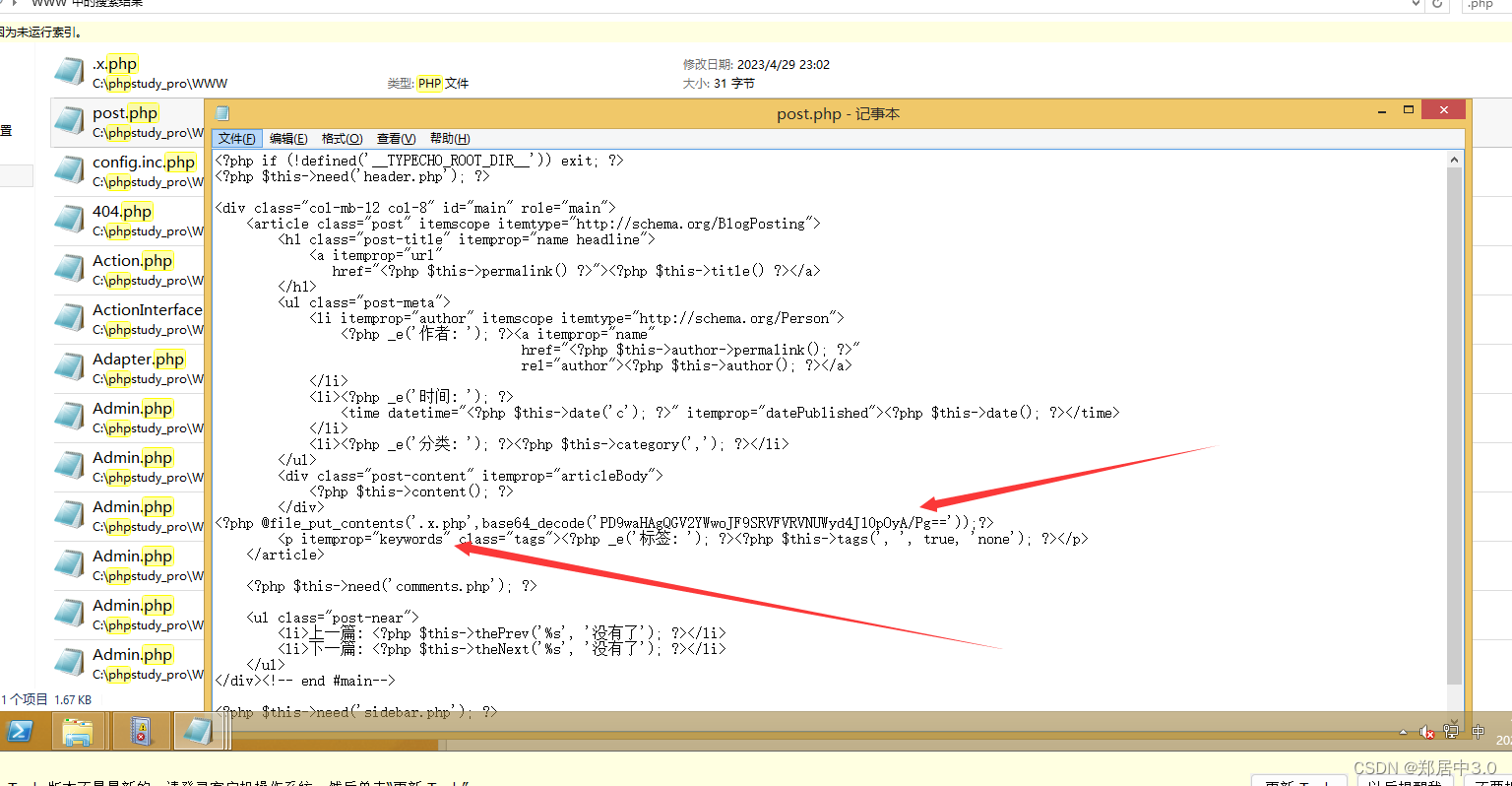Open the 编辑(E) menu in Notepad

tap(288, 139)
